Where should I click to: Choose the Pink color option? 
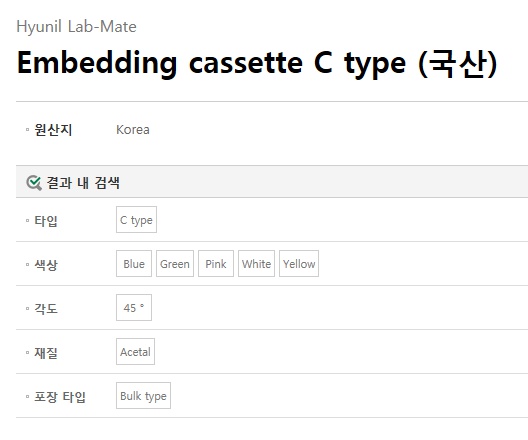(x=216, y=264)
